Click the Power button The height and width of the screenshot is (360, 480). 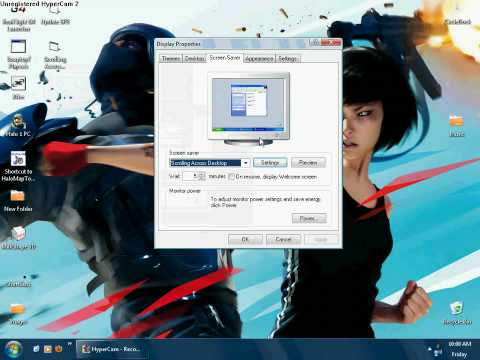click(309, 219)
